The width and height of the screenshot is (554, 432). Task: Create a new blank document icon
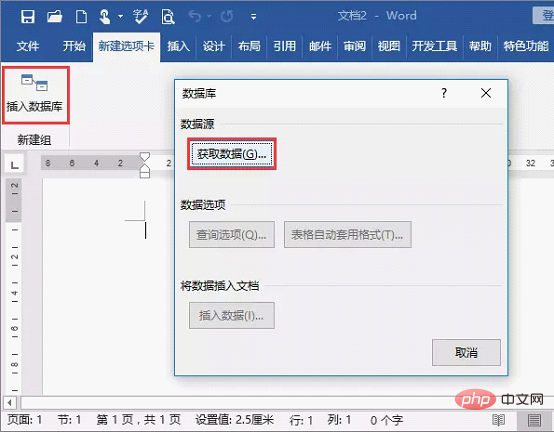(x=81, y=16)
